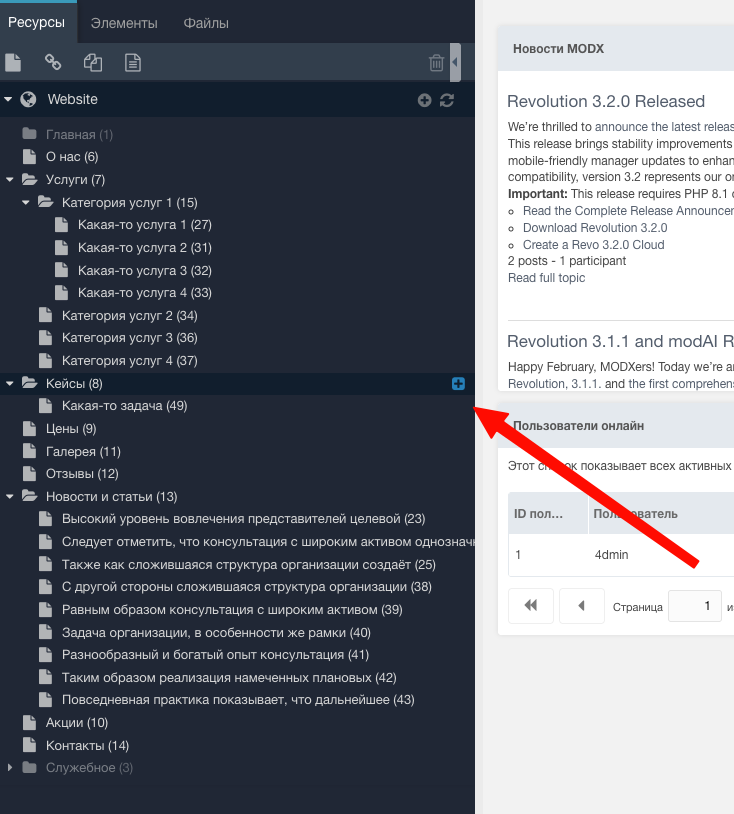Screen dimensions: 734x814
Task: Refresh the Website resource tree
Action: pyautogui.click(x=447, y=100)
